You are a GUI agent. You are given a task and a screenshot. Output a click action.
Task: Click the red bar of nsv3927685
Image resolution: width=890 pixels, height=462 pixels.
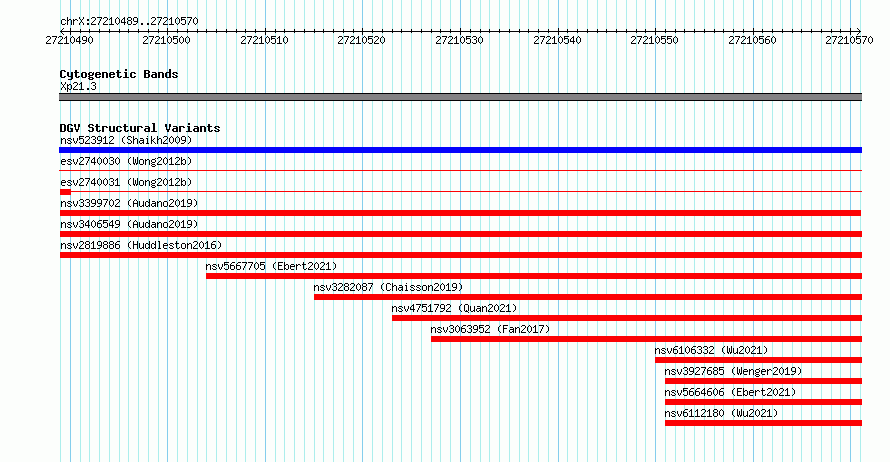[763, 381]
